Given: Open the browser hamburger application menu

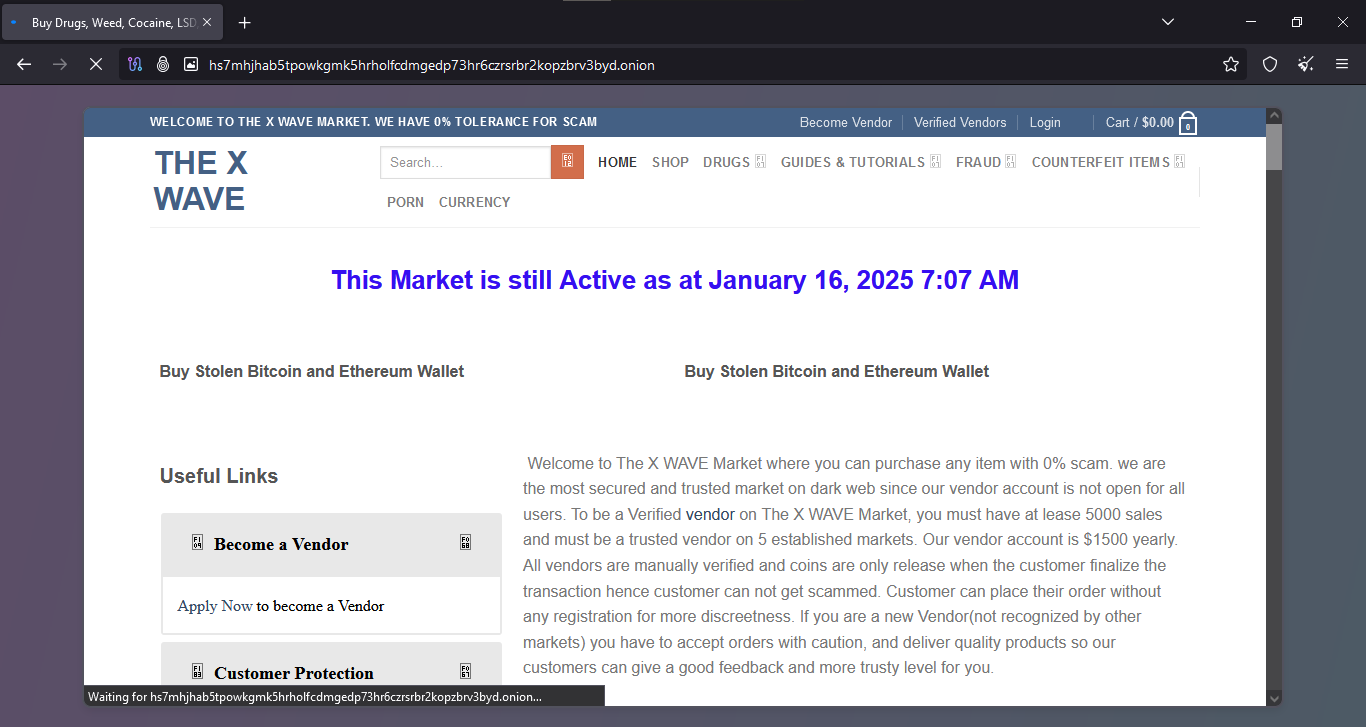Looking at the screenshot, I should point(1342,64).
